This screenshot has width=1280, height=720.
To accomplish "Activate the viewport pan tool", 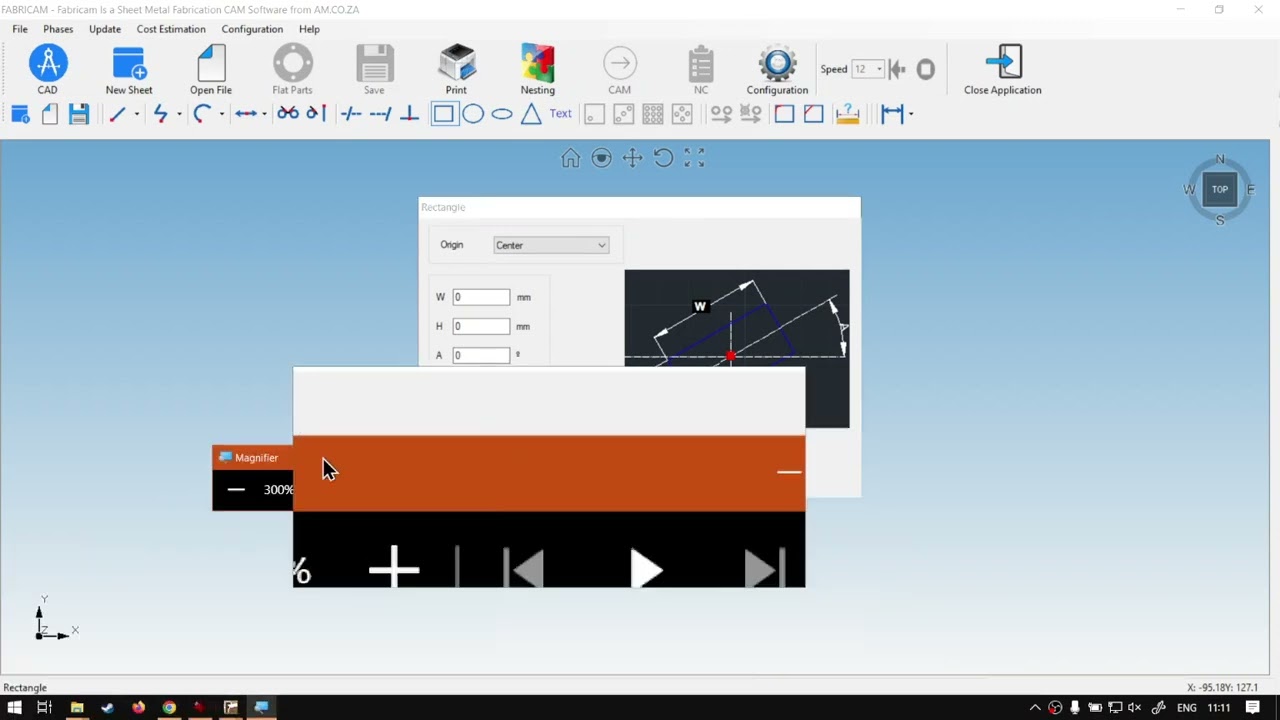I will click(632, 158).
